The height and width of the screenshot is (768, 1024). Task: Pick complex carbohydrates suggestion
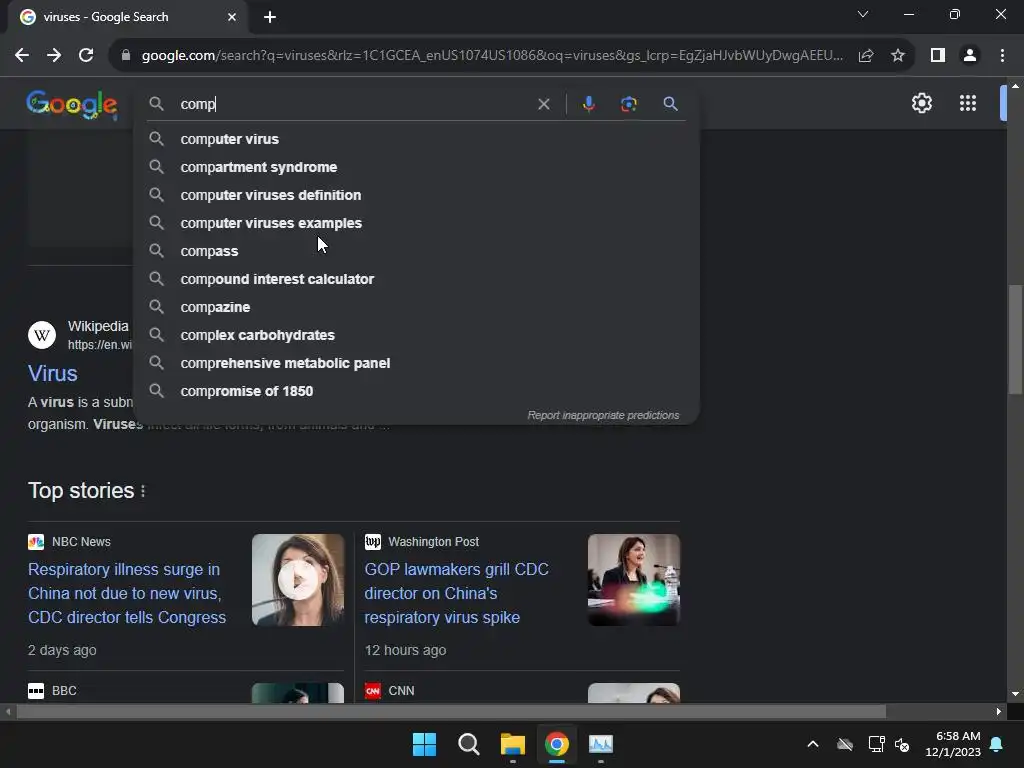(x=416, y=335)
